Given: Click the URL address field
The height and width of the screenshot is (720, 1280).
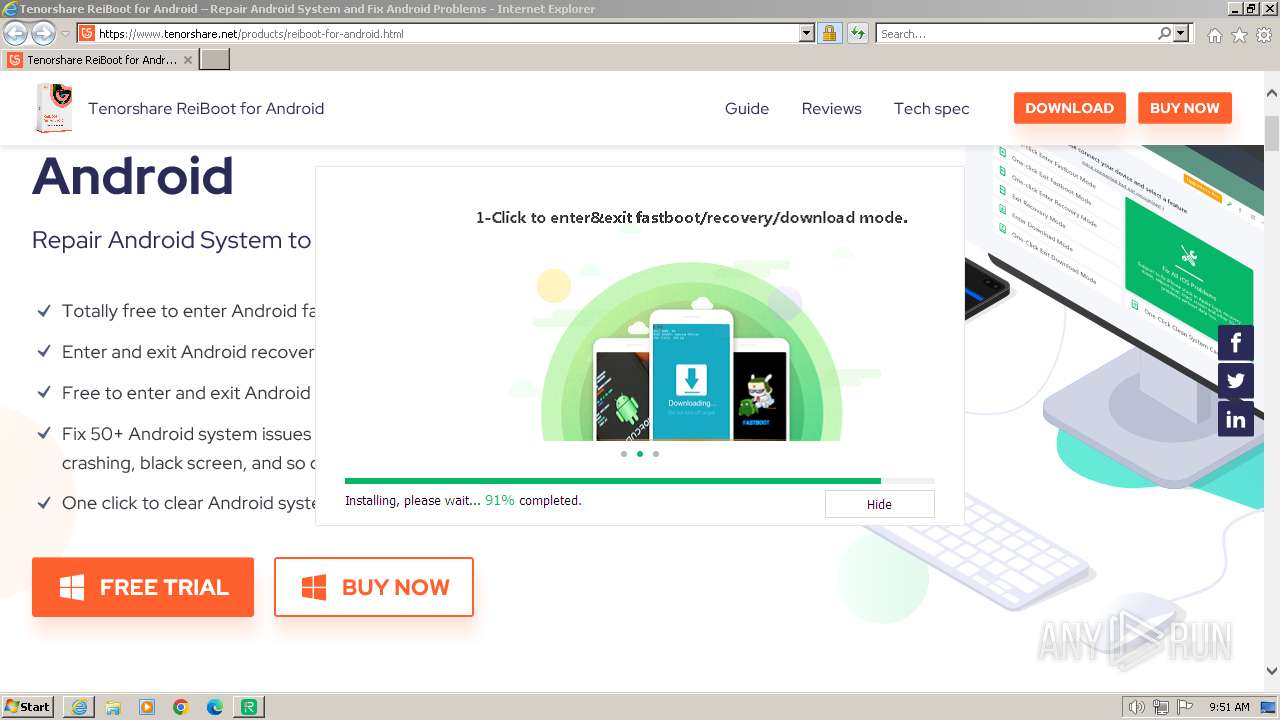Looking at the screenshot, I should pos(447,33).
